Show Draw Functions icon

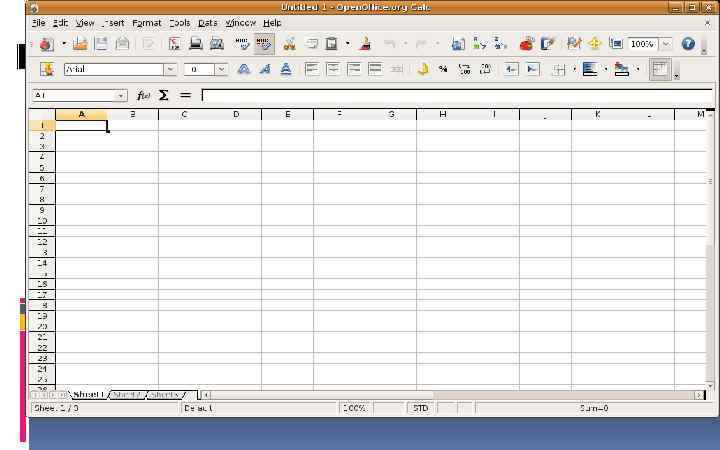tap(548, 44)
